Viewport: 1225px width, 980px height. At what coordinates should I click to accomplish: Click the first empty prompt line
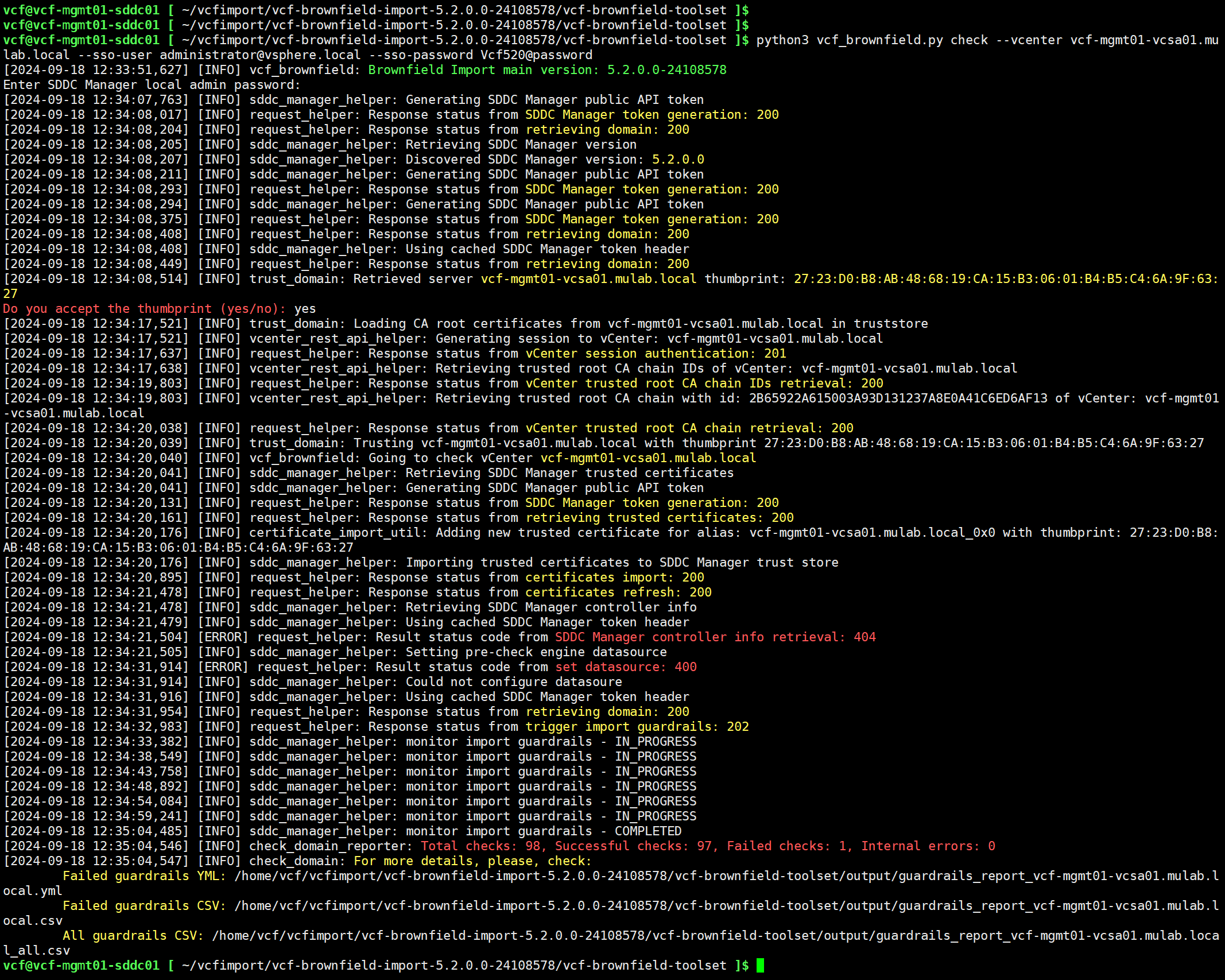(375, 10)
